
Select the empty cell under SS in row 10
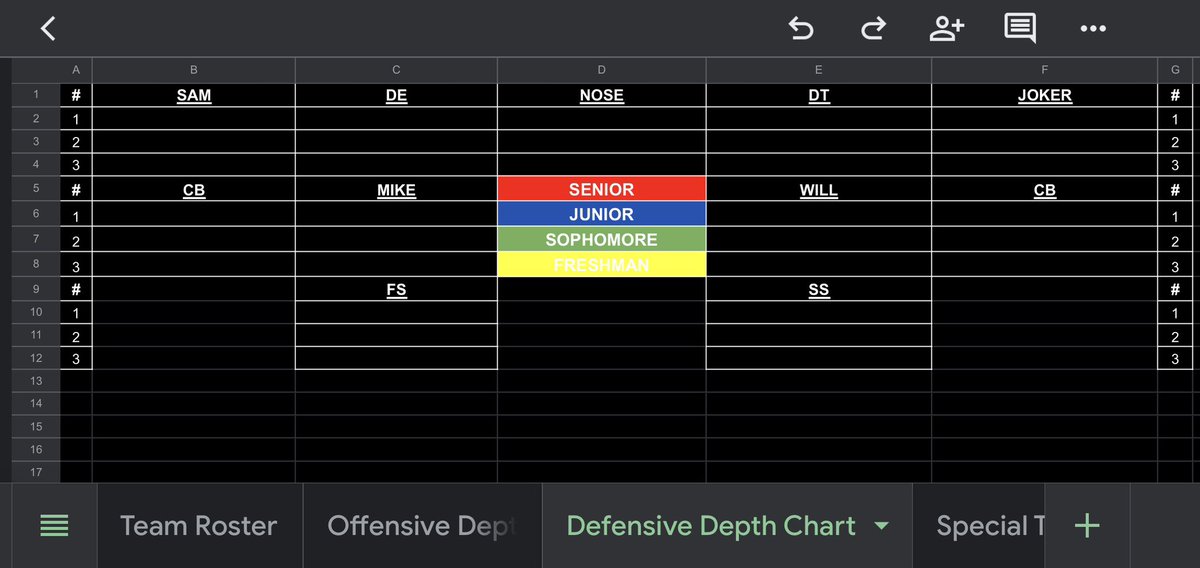pyautogui.click(x=819, y=312)
